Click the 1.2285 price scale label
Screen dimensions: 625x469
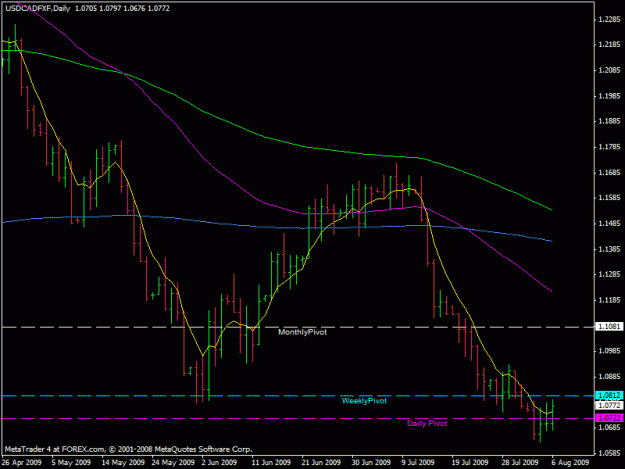tap(610, 19)
